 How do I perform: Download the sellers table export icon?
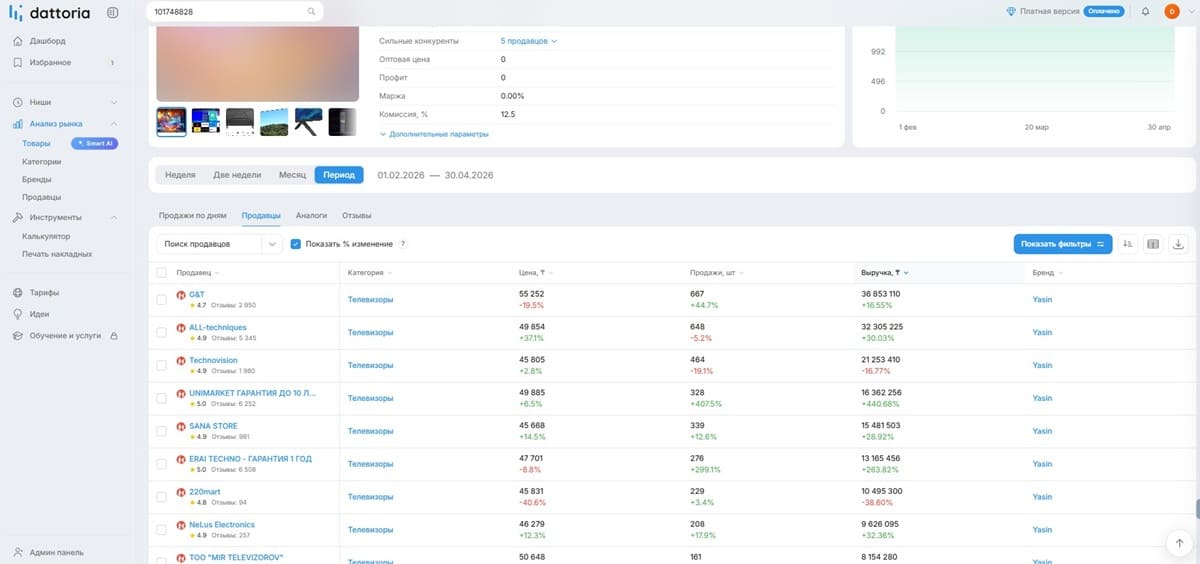(x=1179, y=244)
